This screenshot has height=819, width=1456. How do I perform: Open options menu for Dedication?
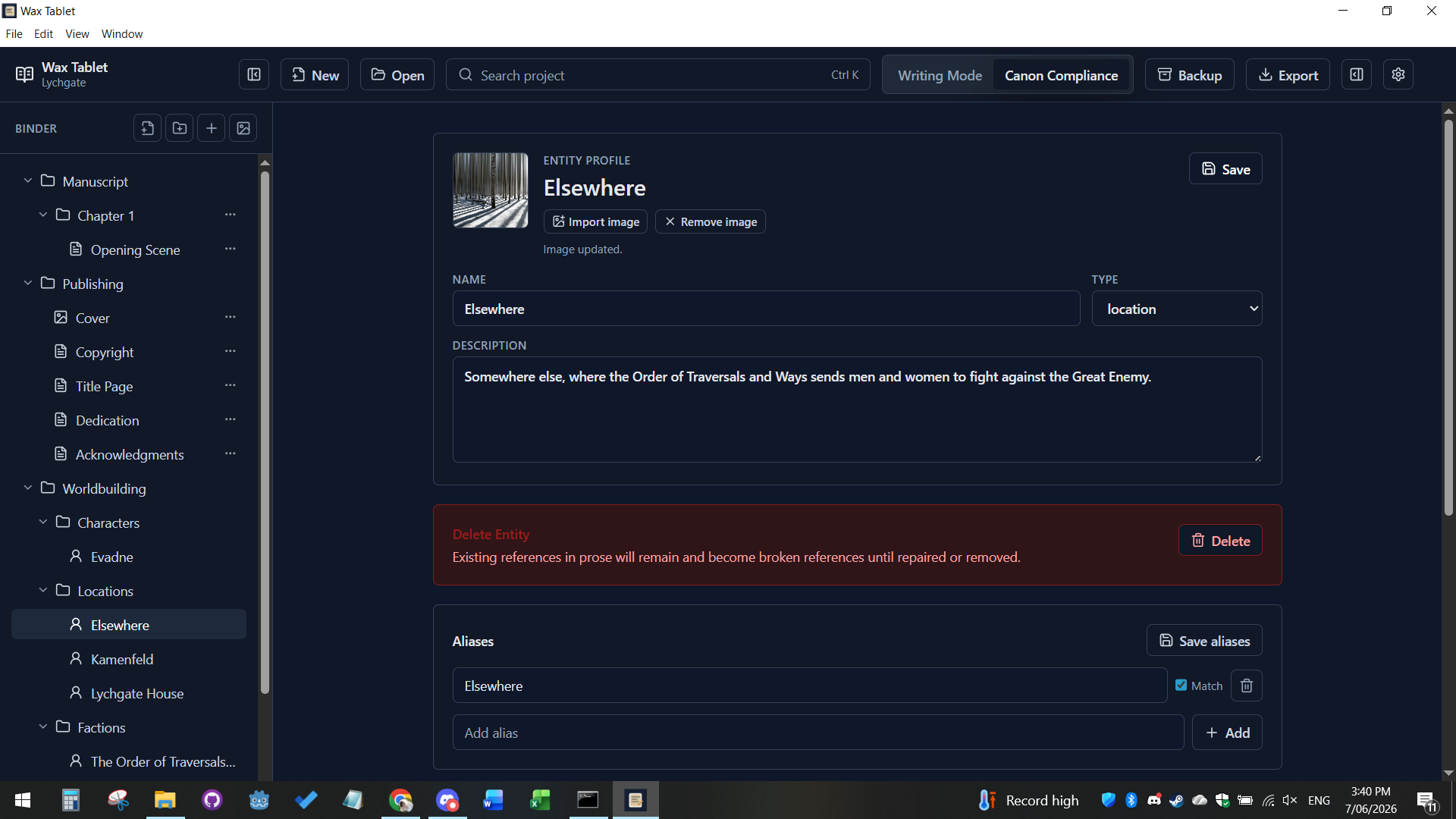coord(231,420)
